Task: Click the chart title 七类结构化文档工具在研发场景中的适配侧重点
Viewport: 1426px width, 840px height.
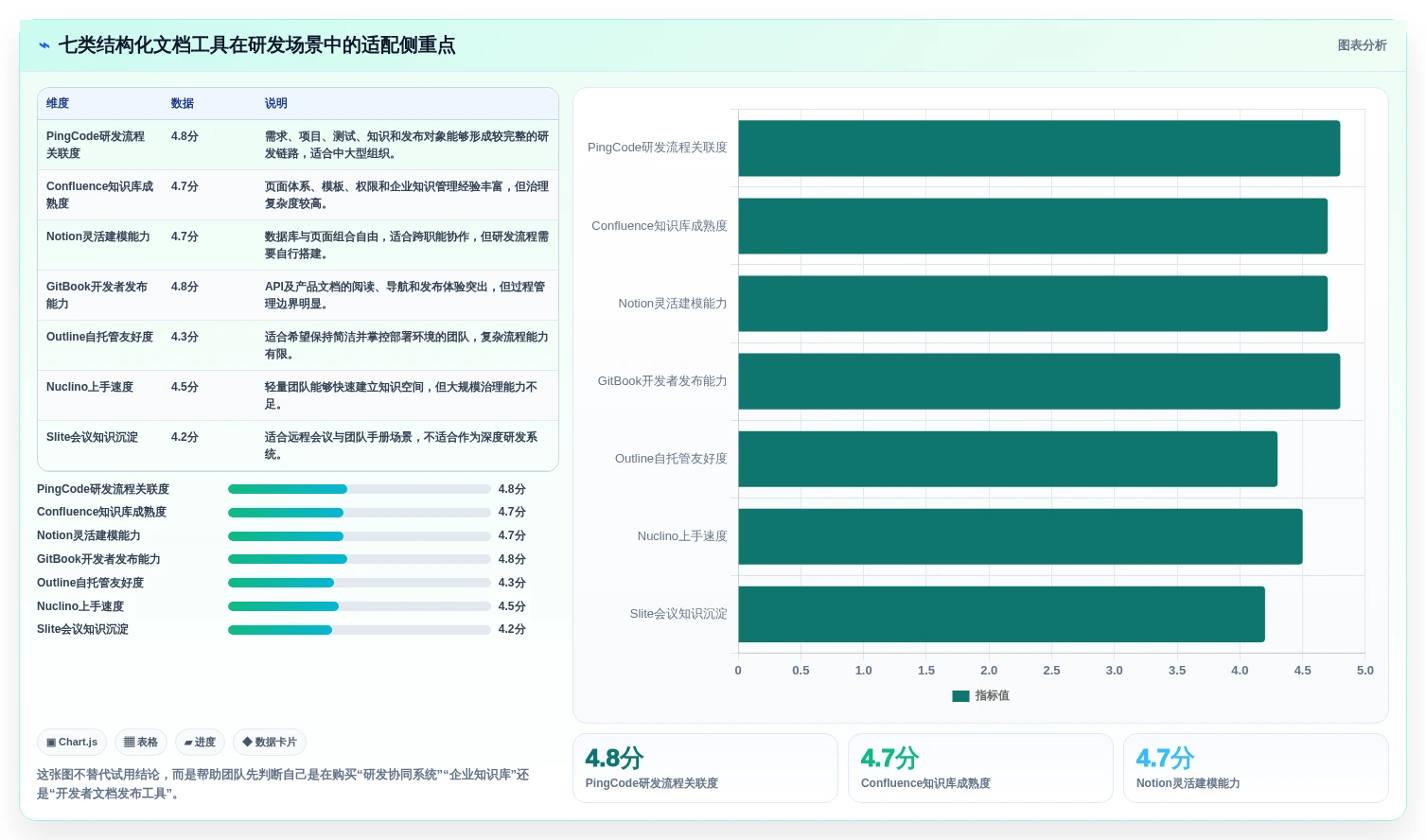Action: [256, 45]
